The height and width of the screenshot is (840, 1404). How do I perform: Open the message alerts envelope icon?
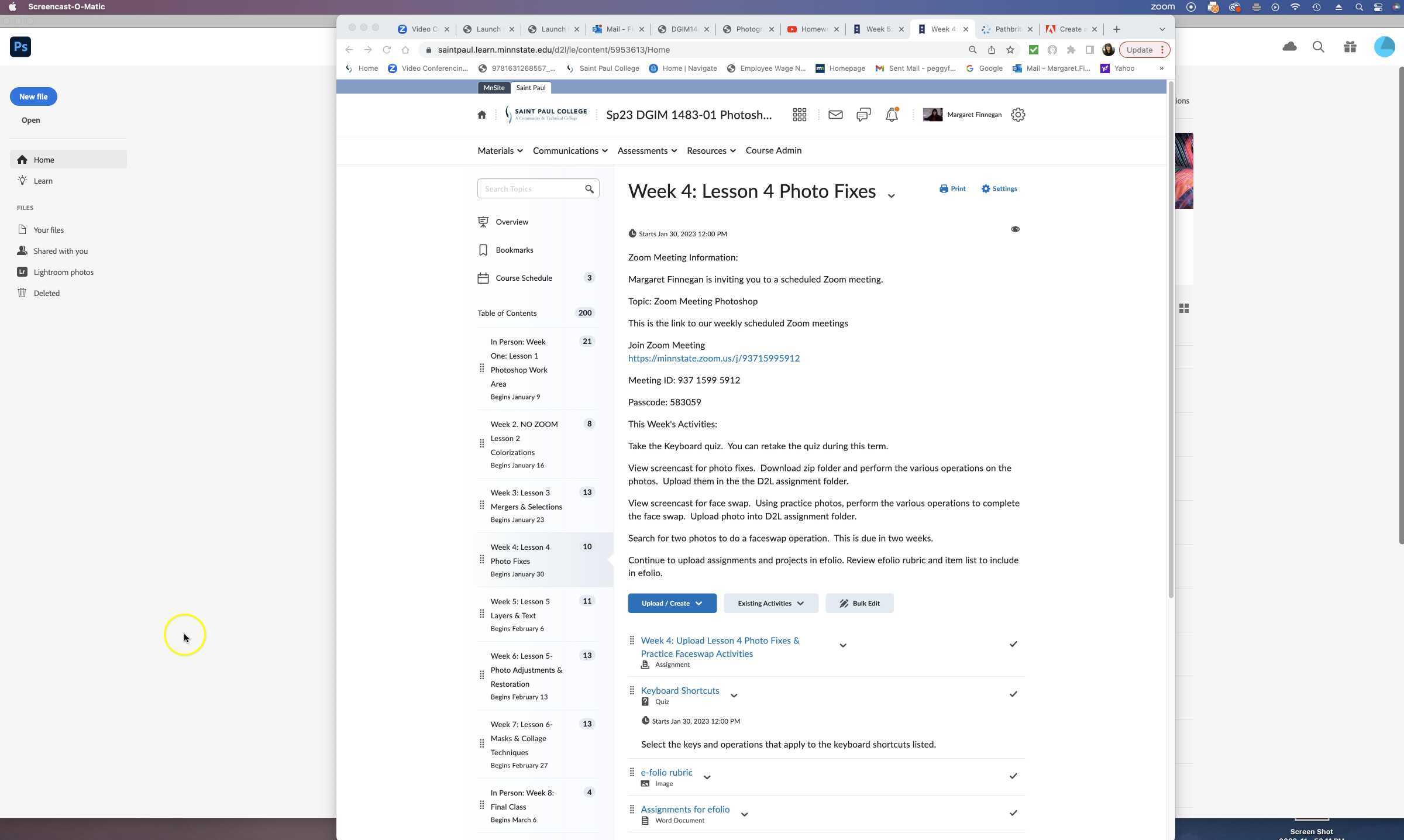tap(835, 115)
